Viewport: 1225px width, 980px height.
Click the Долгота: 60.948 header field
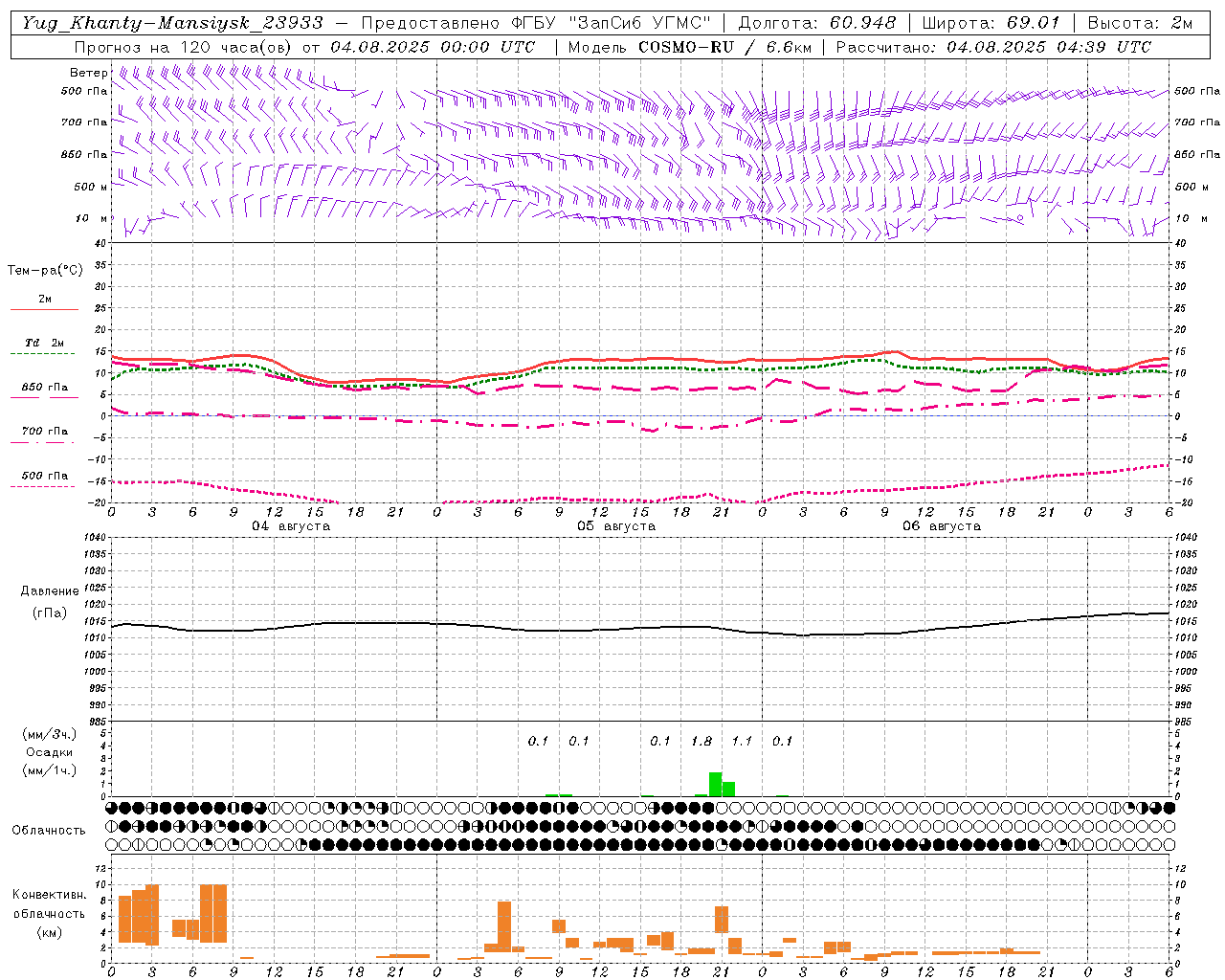[x=817, y=23]
